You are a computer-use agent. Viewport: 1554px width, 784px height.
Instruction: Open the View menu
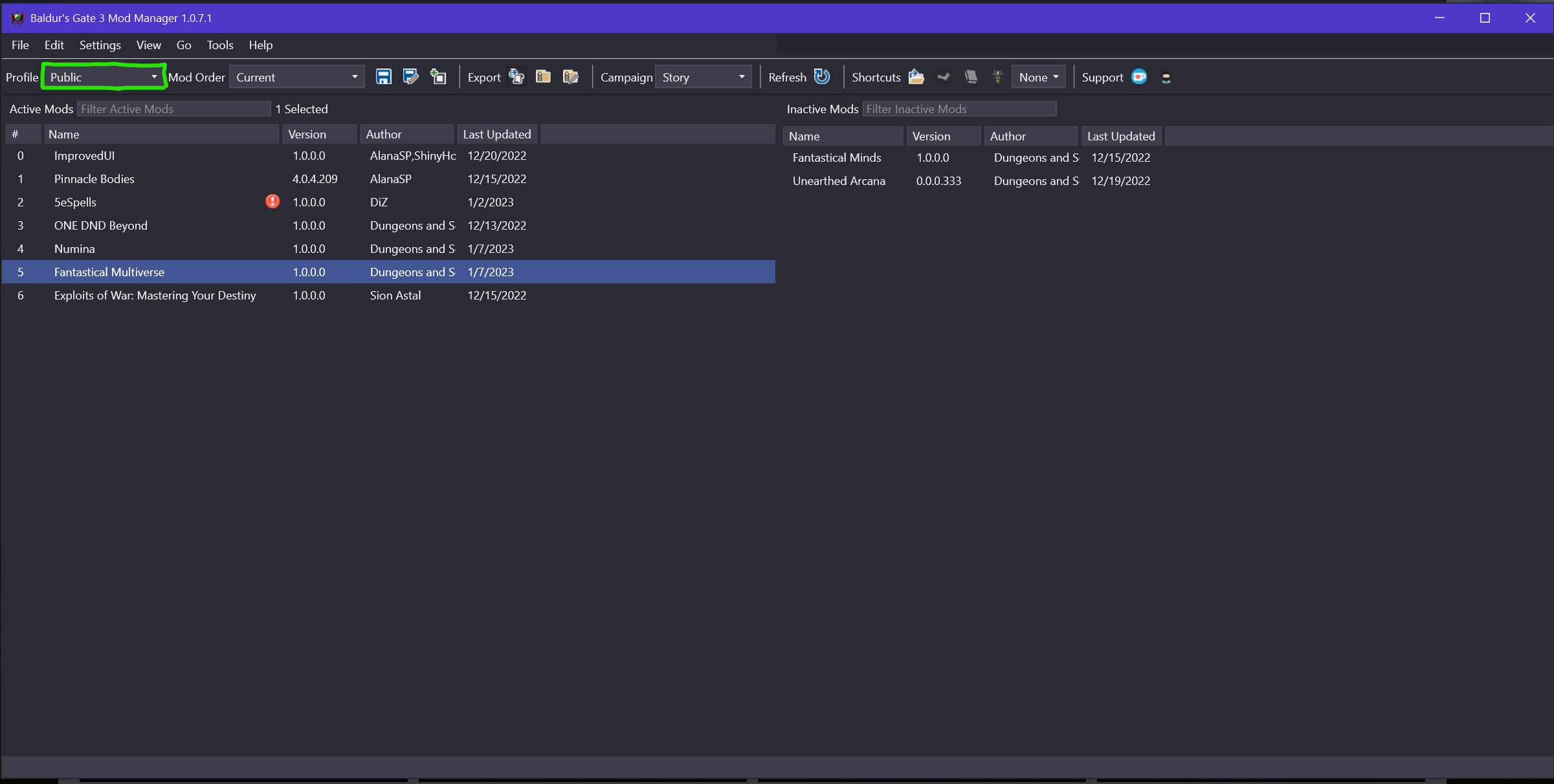pos(149,45)
